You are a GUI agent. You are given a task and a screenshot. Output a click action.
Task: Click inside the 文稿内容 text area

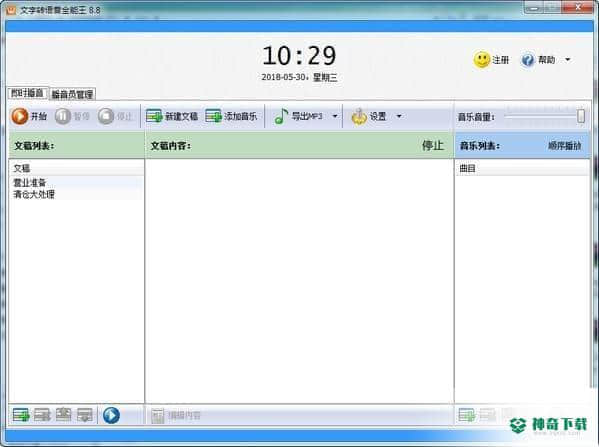[x=300, y=280]
